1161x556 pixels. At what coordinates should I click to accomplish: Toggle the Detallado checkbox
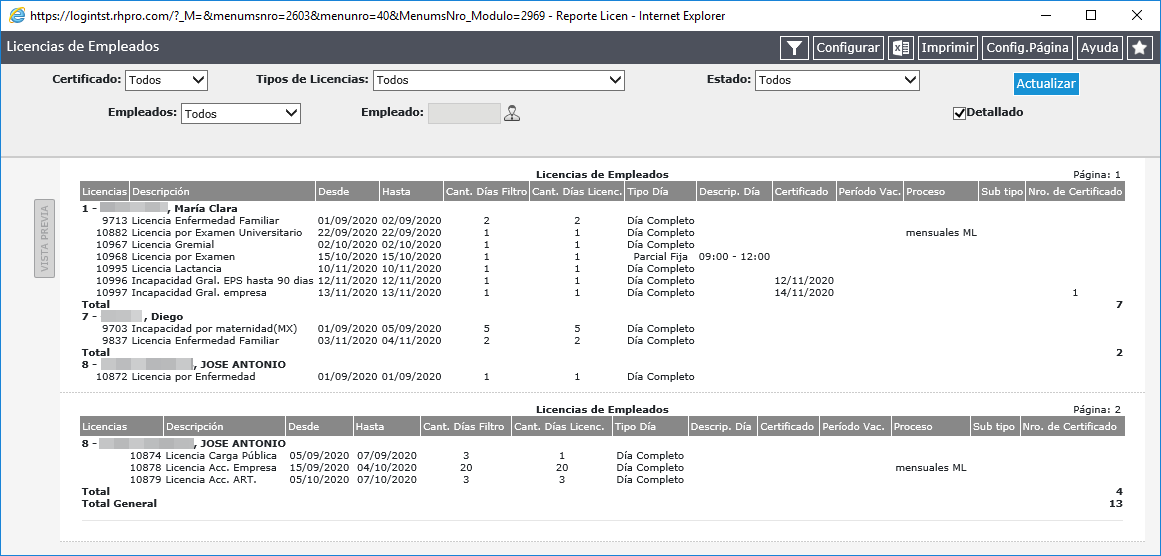point(960,113)
